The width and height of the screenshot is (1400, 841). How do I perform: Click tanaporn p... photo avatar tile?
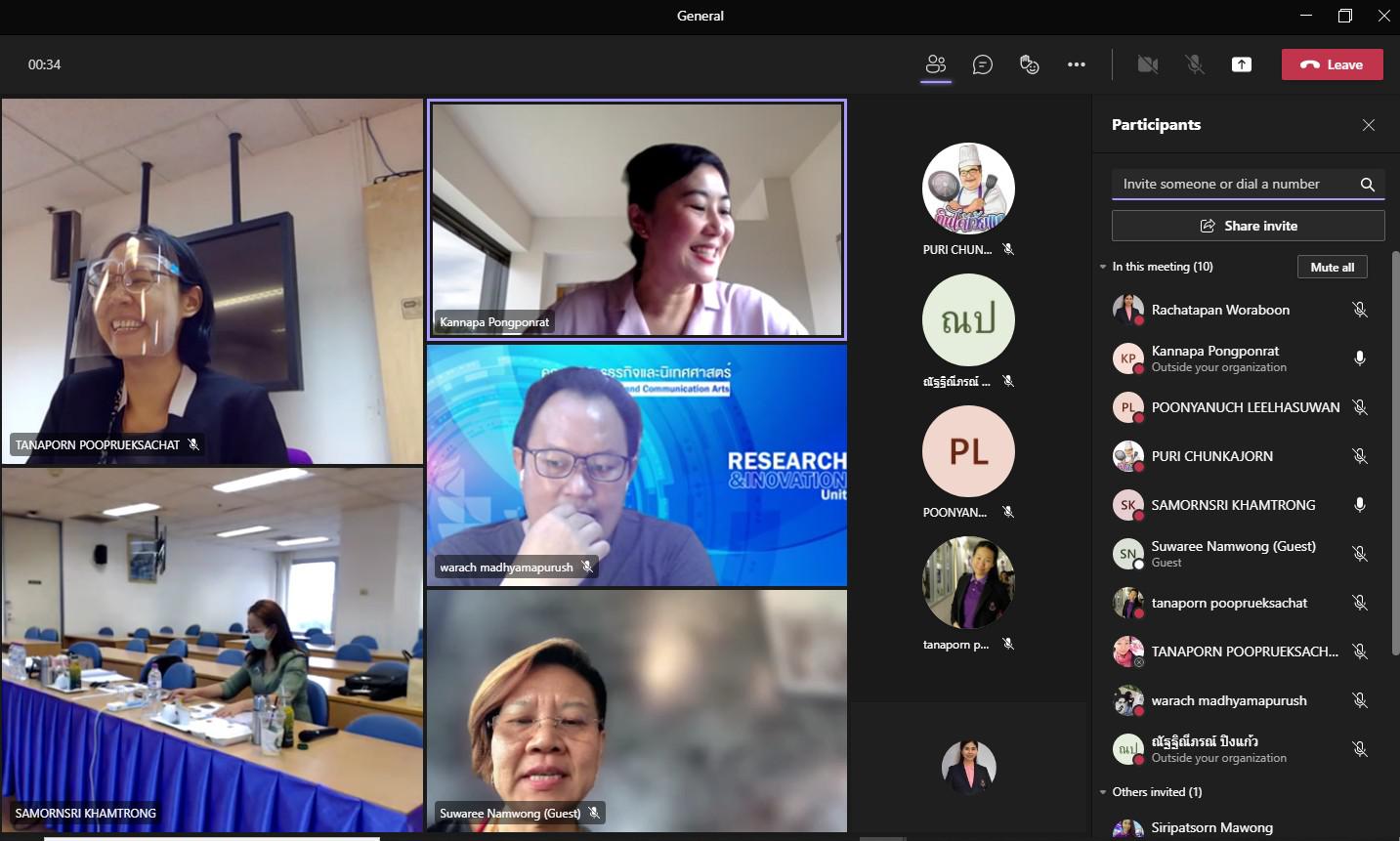968,583
